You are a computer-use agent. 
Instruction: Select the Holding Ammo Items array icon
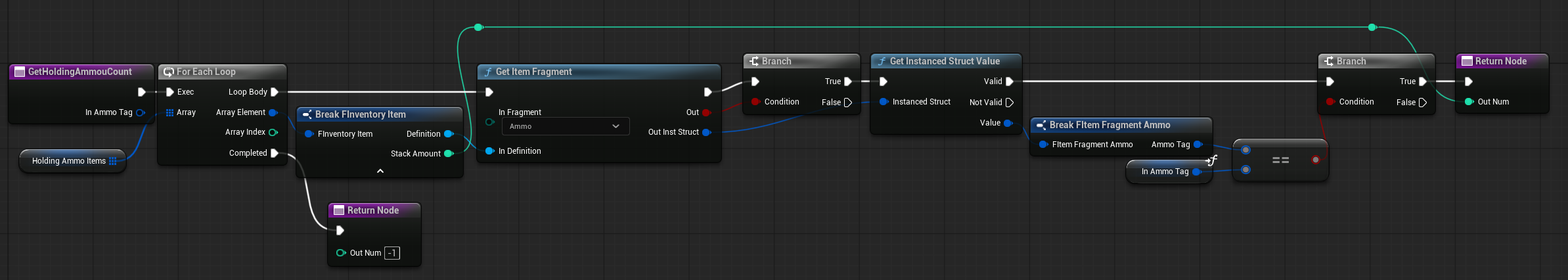pos(113,161)
